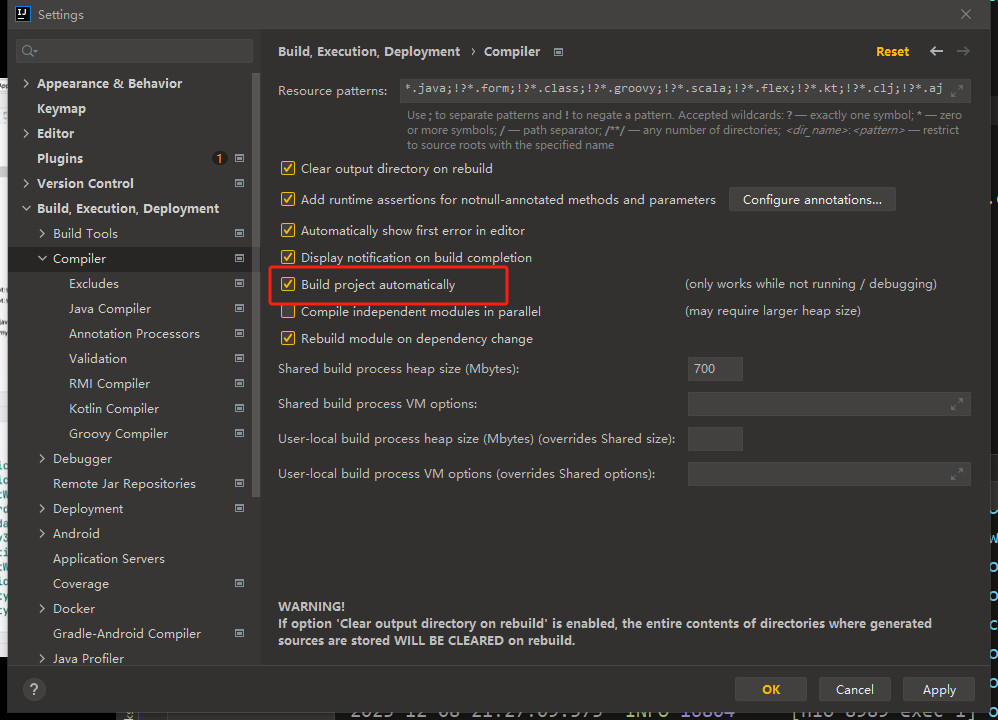Click the OK button
This screenshot has height=720, width=998.
(x=771, y=689)
